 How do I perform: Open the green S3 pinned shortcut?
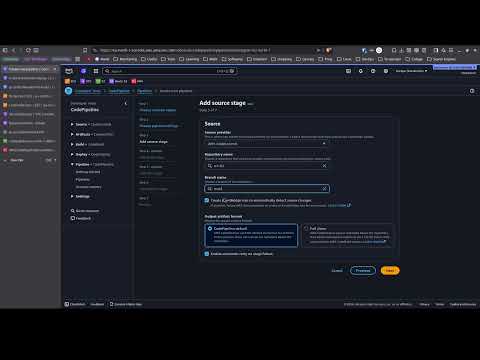100,81
